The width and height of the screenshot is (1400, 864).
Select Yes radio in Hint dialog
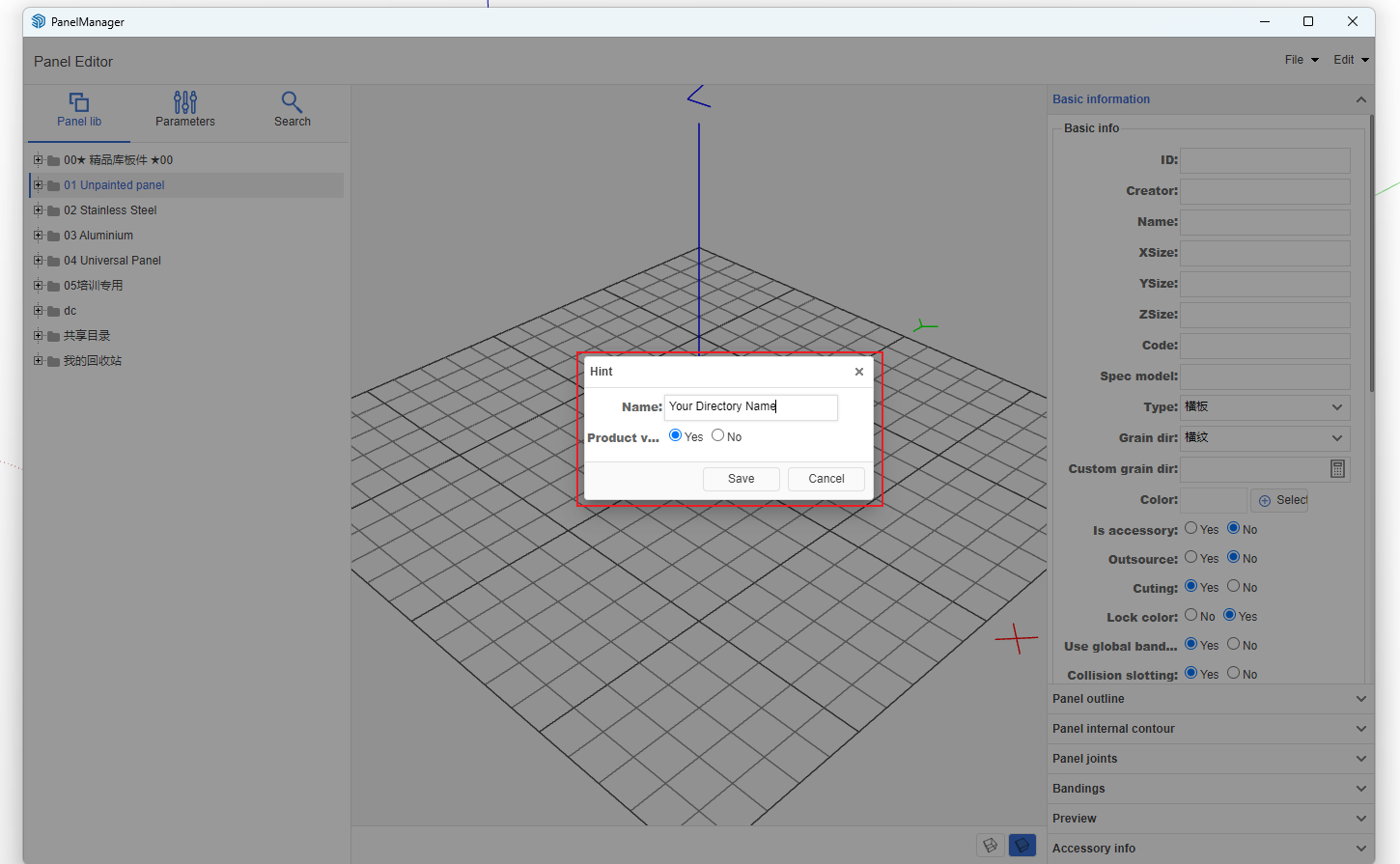(676, 435)
